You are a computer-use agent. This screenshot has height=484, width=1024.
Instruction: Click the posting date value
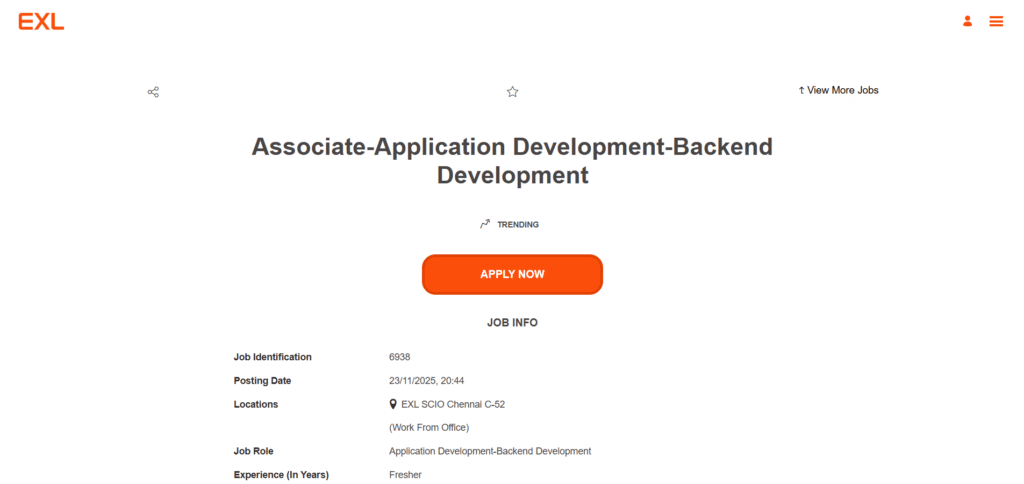click(x=426, y=381)
